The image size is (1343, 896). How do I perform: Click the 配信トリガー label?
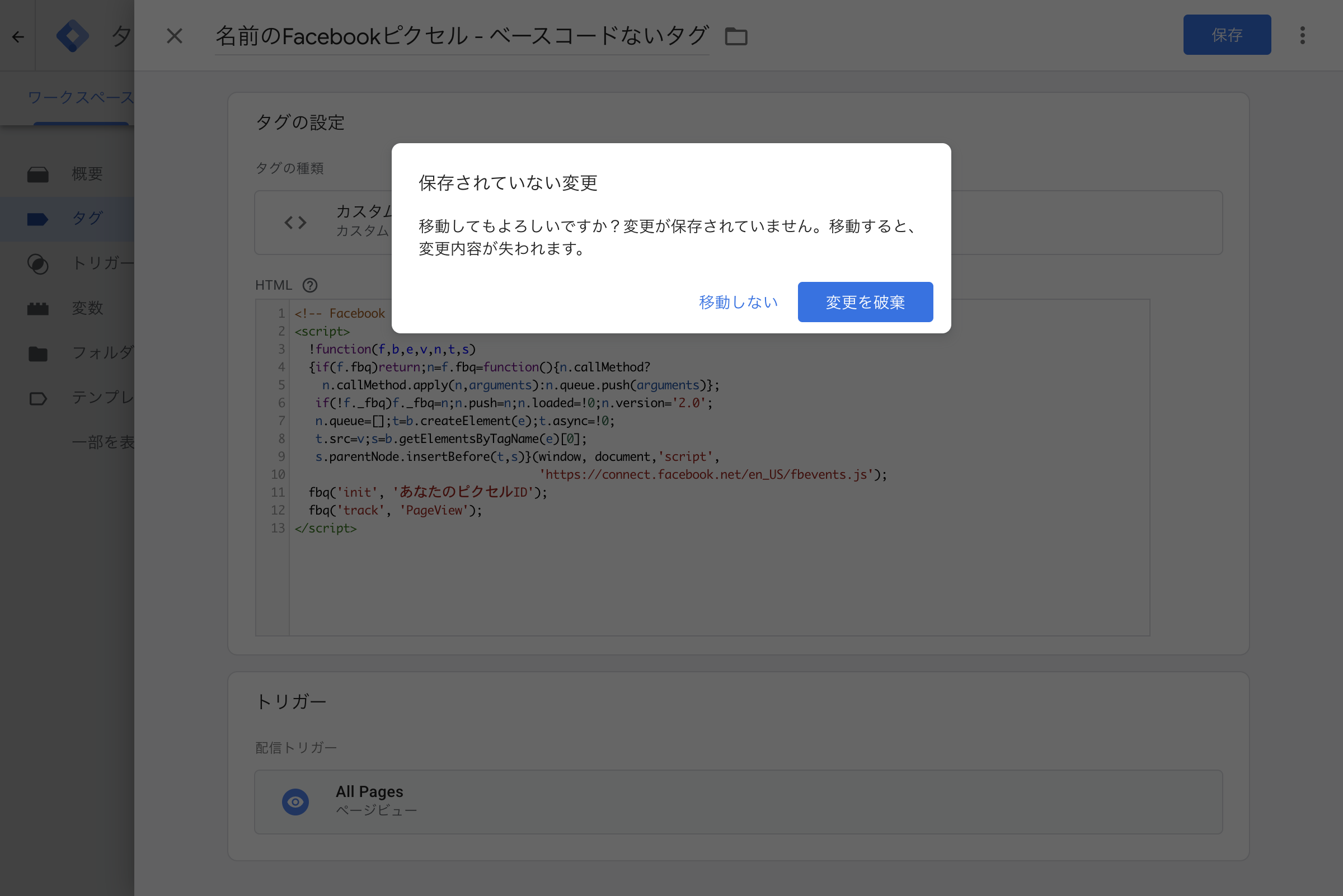pos(296,747)
